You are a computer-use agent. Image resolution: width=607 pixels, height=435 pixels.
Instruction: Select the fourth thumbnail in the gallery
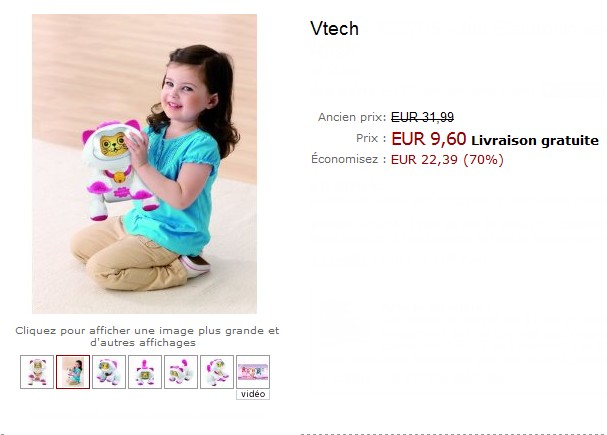click(x=145, y=372)
